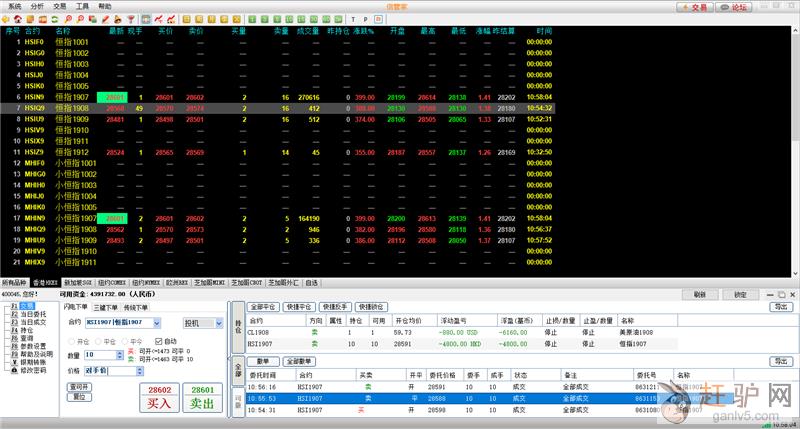The image size is (800, 429).
Task: Select the 平今 radio button
Action: (x=125, y=340)
